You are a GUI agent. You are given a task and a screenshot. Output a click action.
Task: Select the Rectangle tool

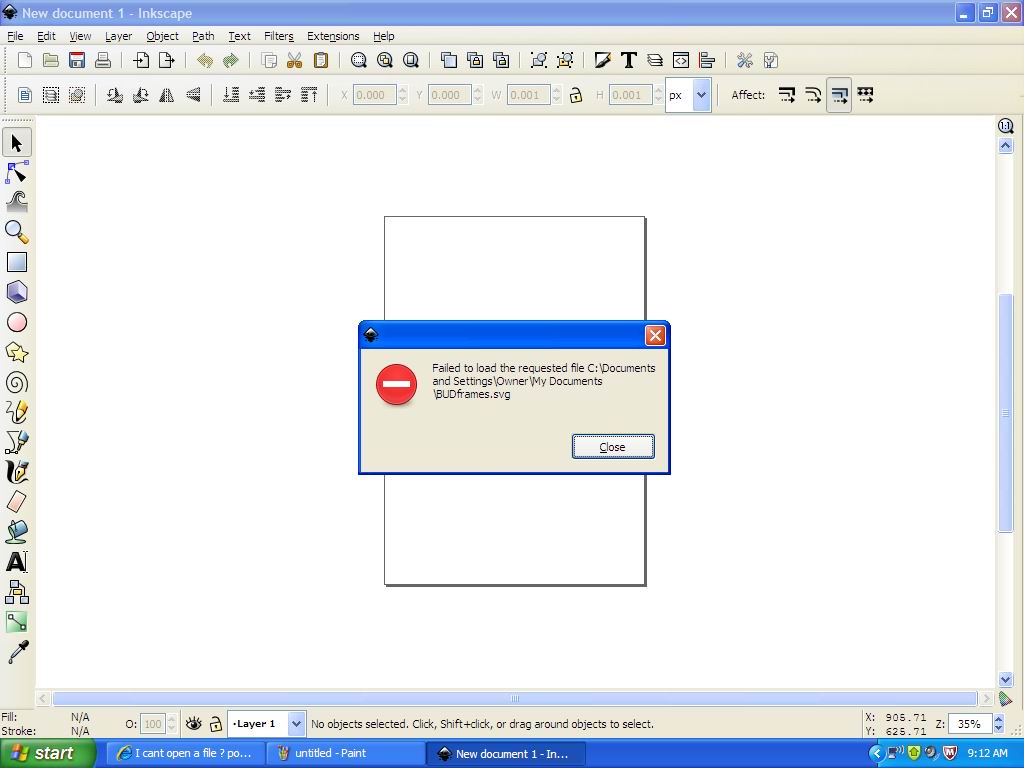pyautogui.click(x=16, y=262)
